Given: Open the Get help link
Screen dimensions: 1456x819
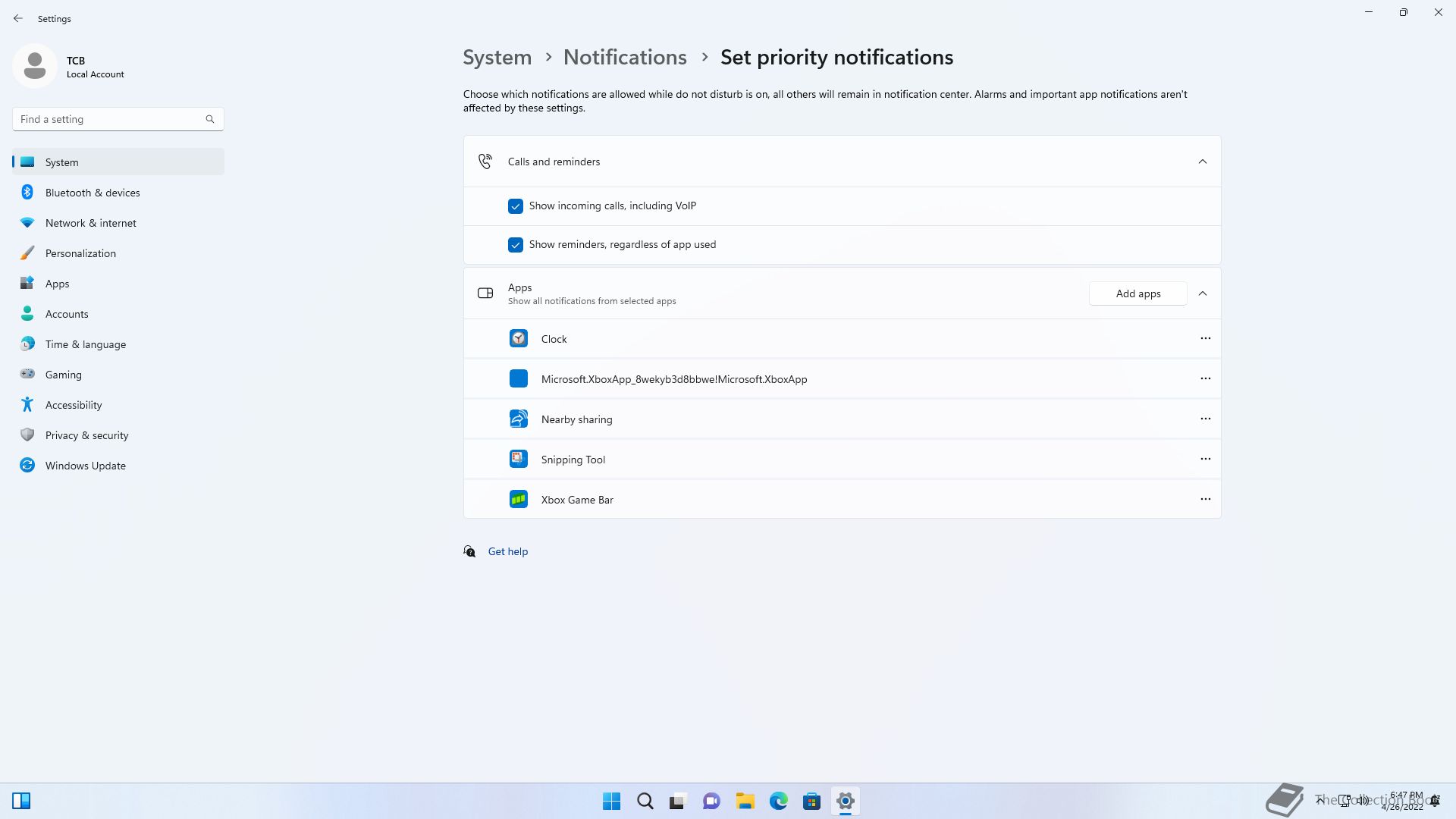Looking at the screenshot, I should coord(507,551).
